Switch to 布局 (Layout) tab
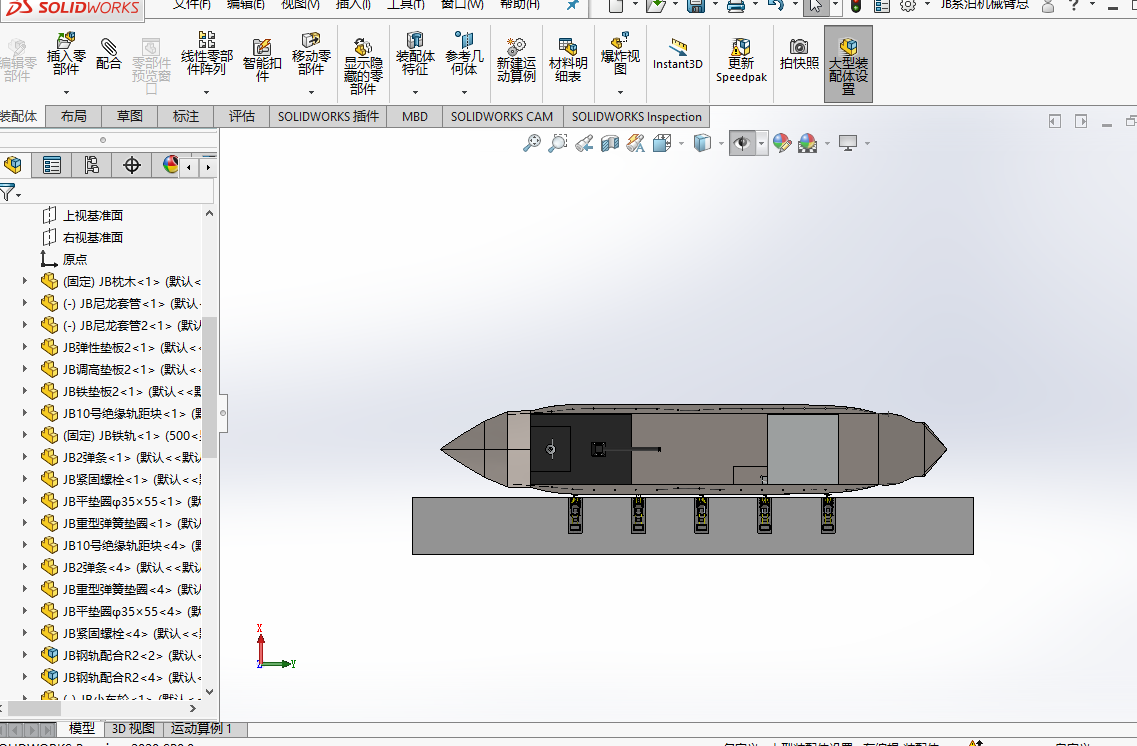Image resolution: width=1137 pixels, height=746 pixels. coord(73,116)
